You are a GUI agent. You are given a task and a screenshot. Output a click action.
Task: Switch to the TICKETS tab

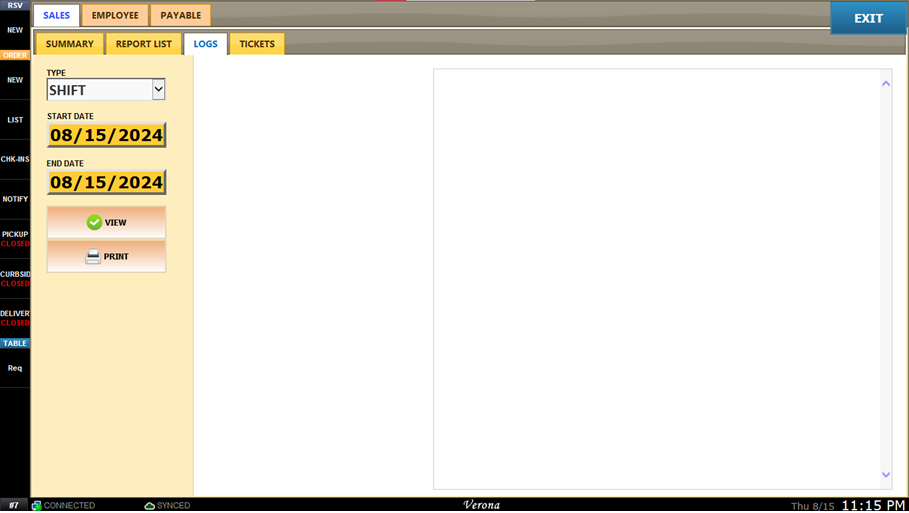coord(257,44)
